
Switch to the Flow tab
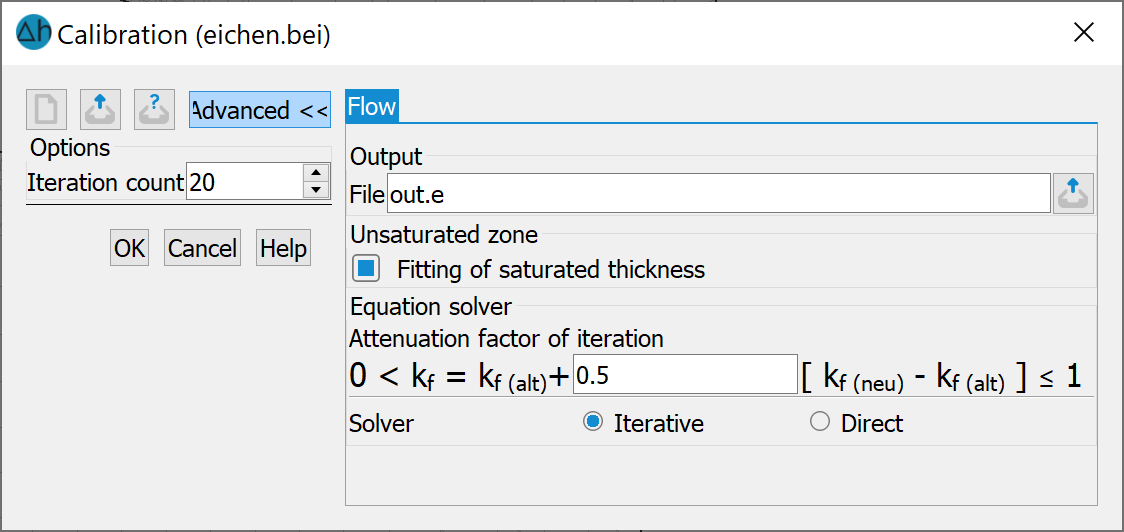click(372, 107)
